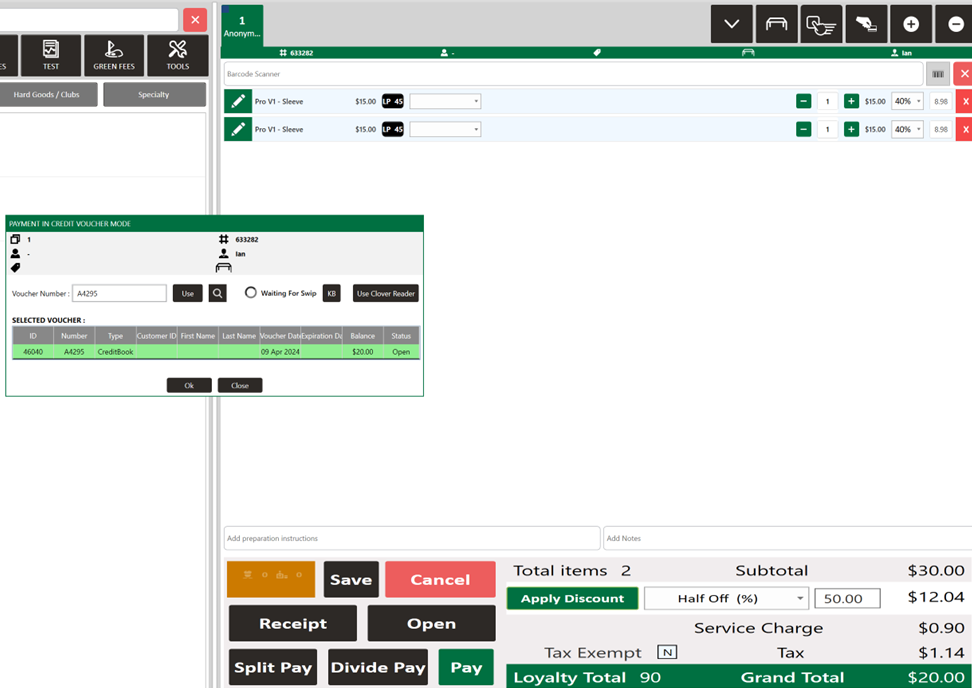
Task: Cancel the current order
Action: coord(440,580)
